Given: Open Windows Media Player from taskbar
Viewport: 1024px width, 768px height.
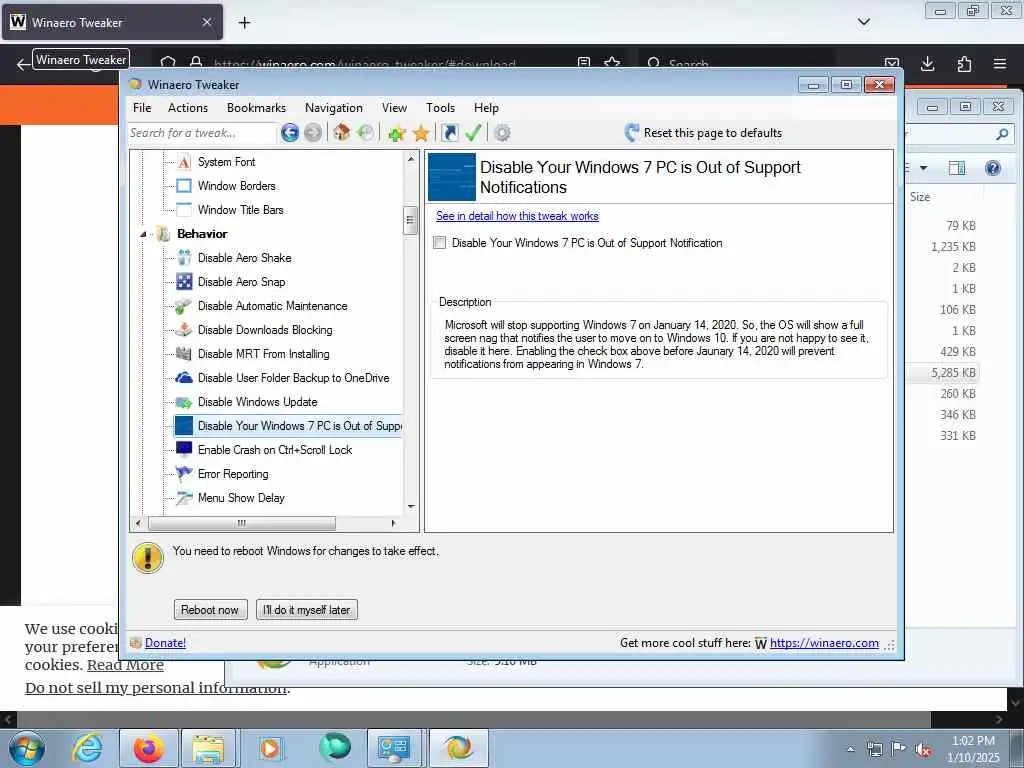Looking at the screenshot, I should click(x=270, y=748).
